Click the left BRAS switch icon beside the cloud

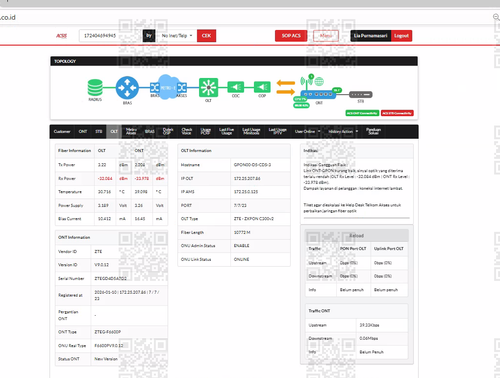coord(154,88)
